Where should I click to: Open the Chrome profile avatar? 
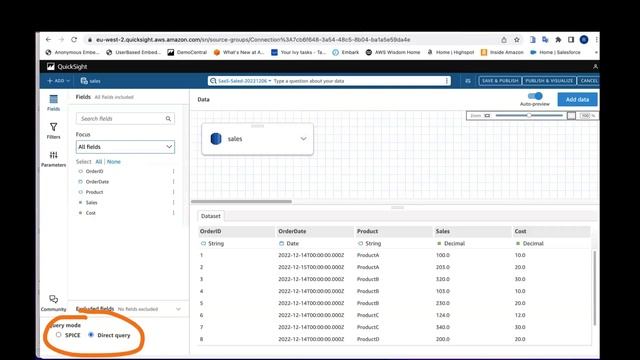pos(584,40)
